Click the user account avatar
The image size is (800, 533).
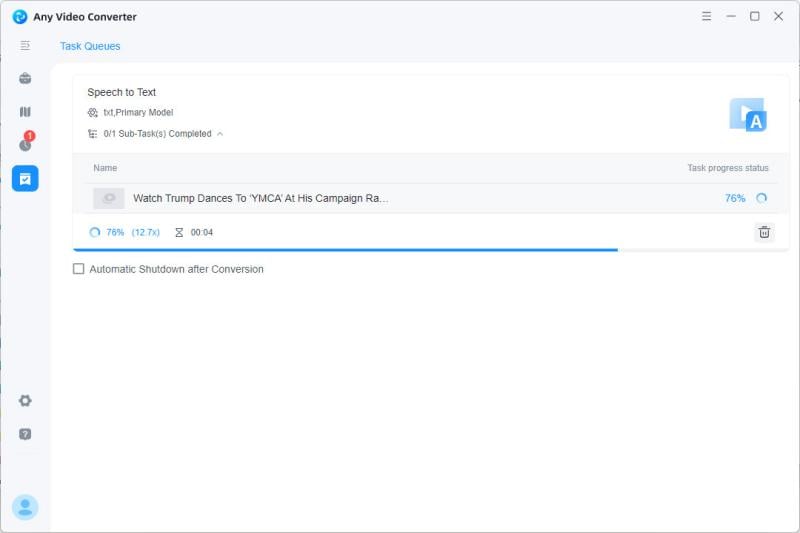(25, 507)
